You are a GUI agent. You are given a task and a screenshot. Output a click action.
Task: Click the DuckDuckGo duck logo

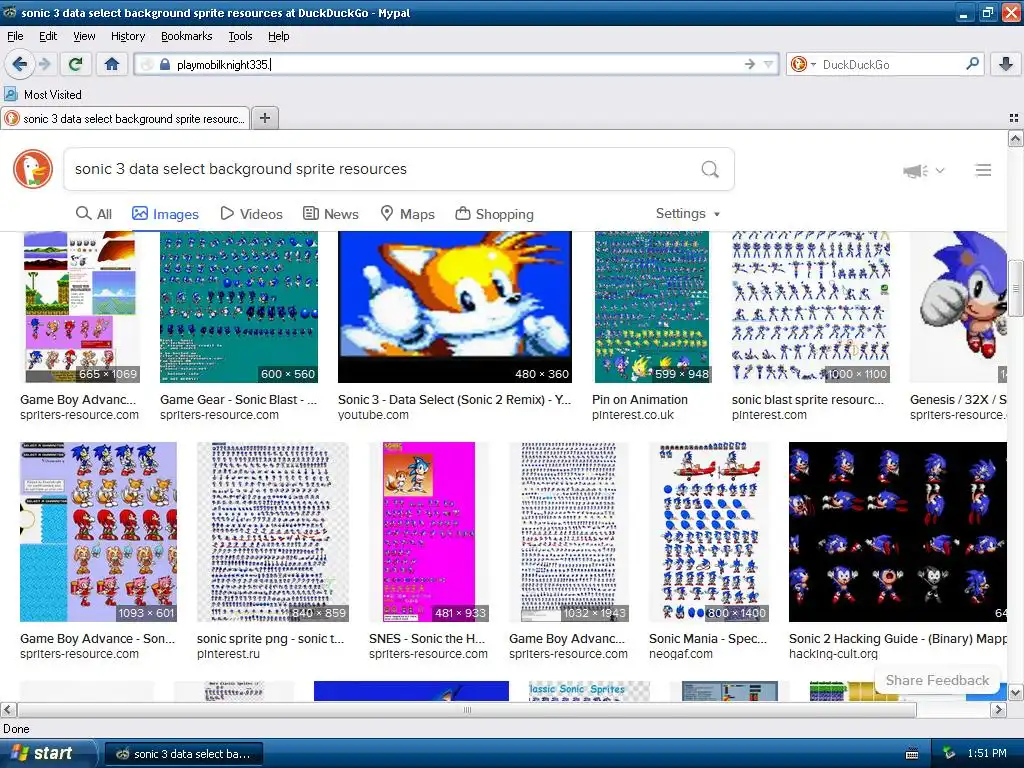coord(33,169)
